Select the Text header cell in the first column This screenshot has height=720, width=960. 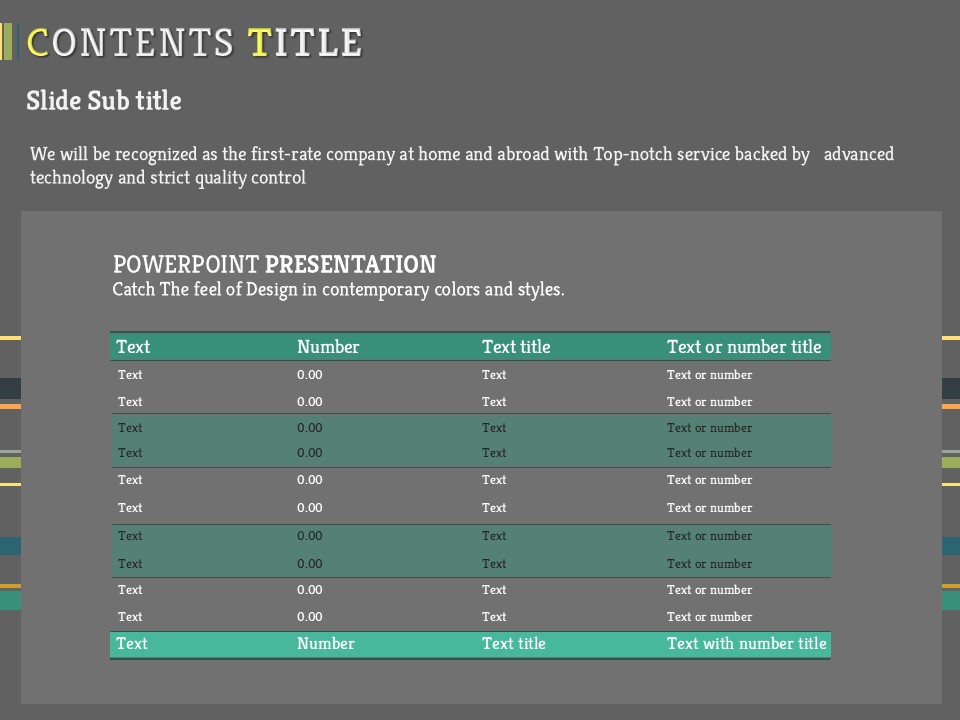tap(133, 347)
